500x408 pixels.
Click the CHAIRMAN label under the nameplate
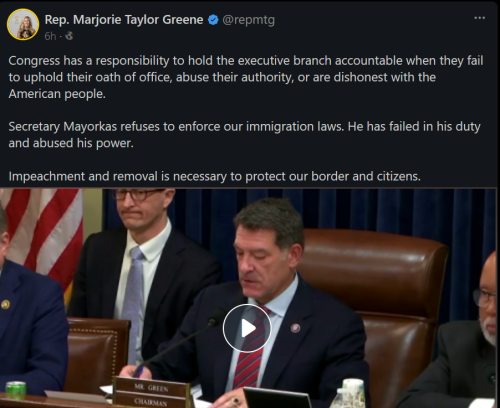click(150, 401)
